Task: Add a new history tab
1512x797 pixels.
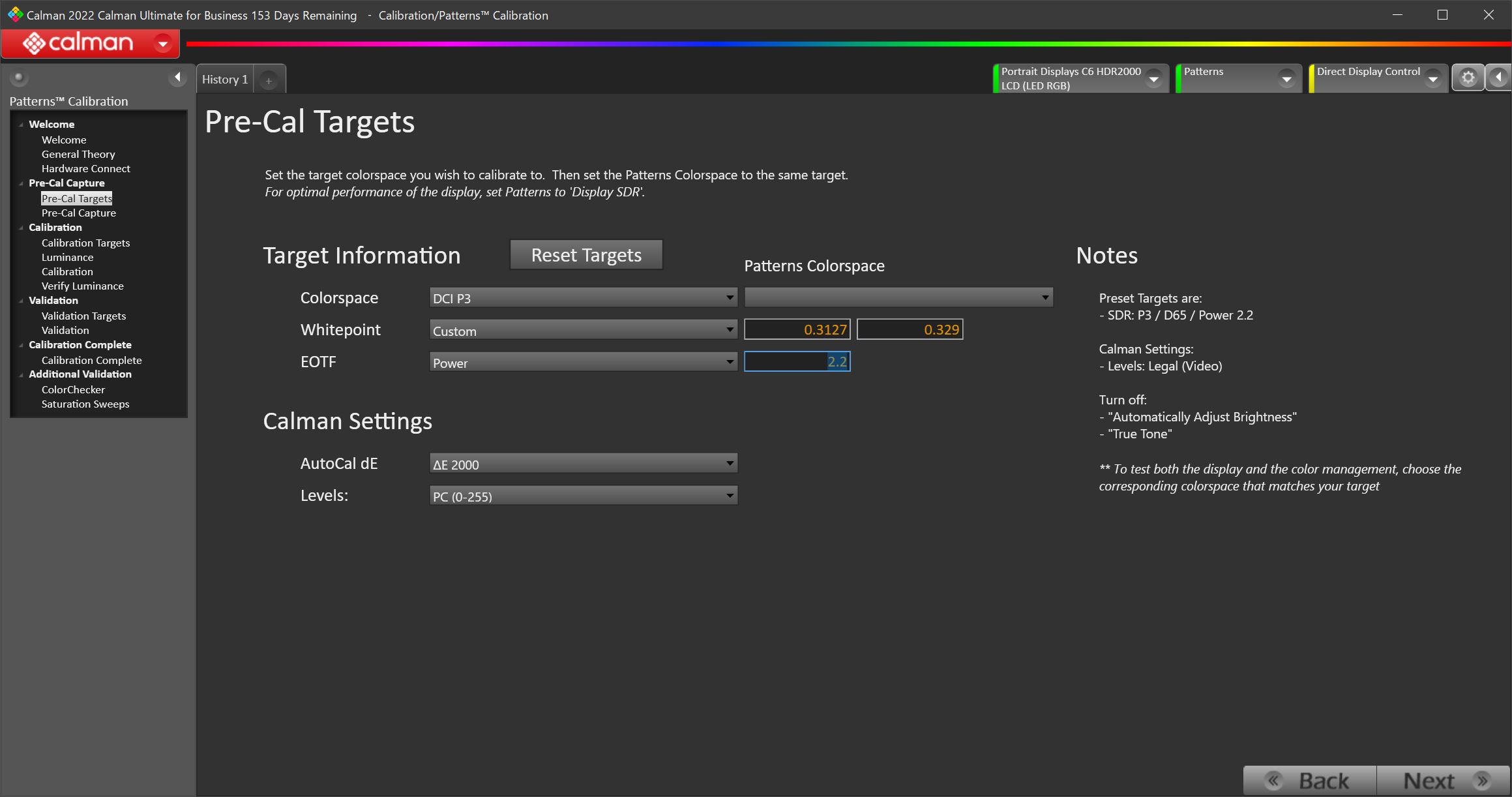Action: pyautogui.click(x=269, y=80)
